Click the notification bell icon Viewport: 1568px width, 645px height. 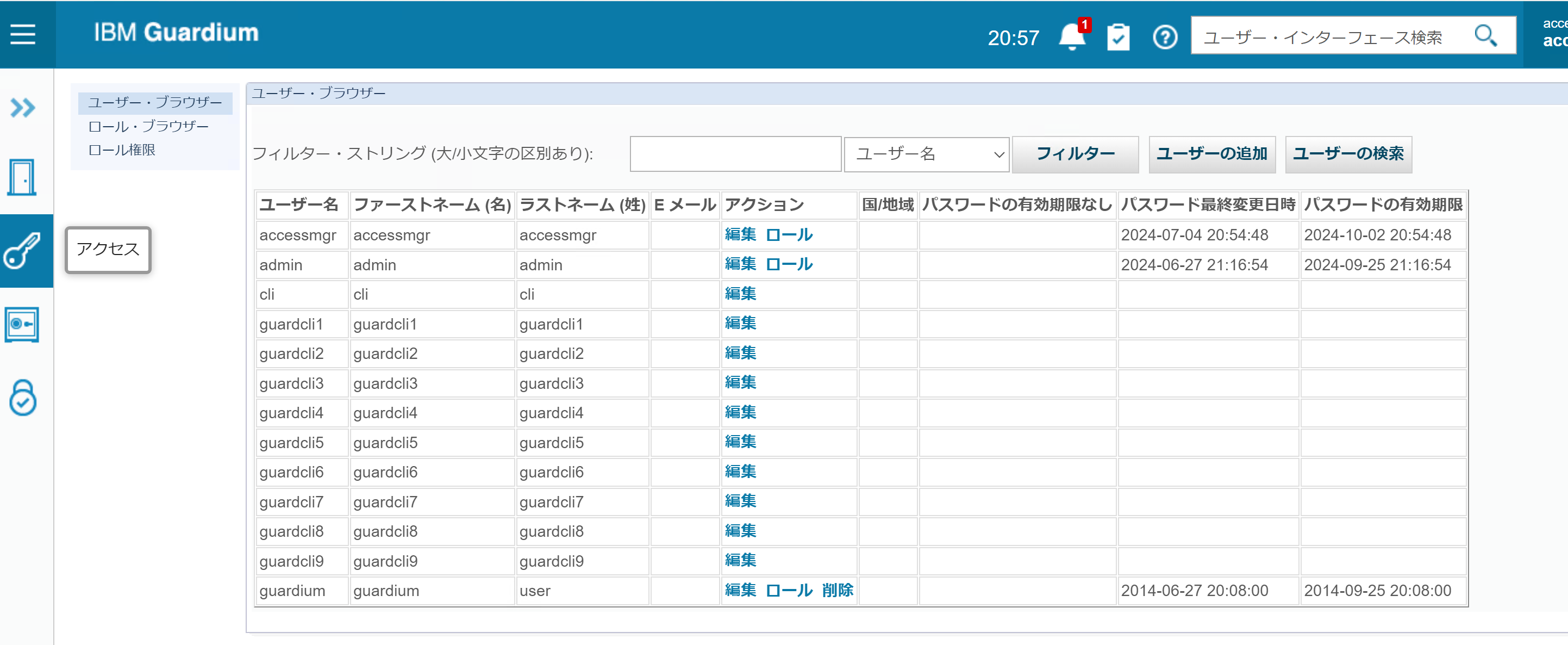point(1071,37)
